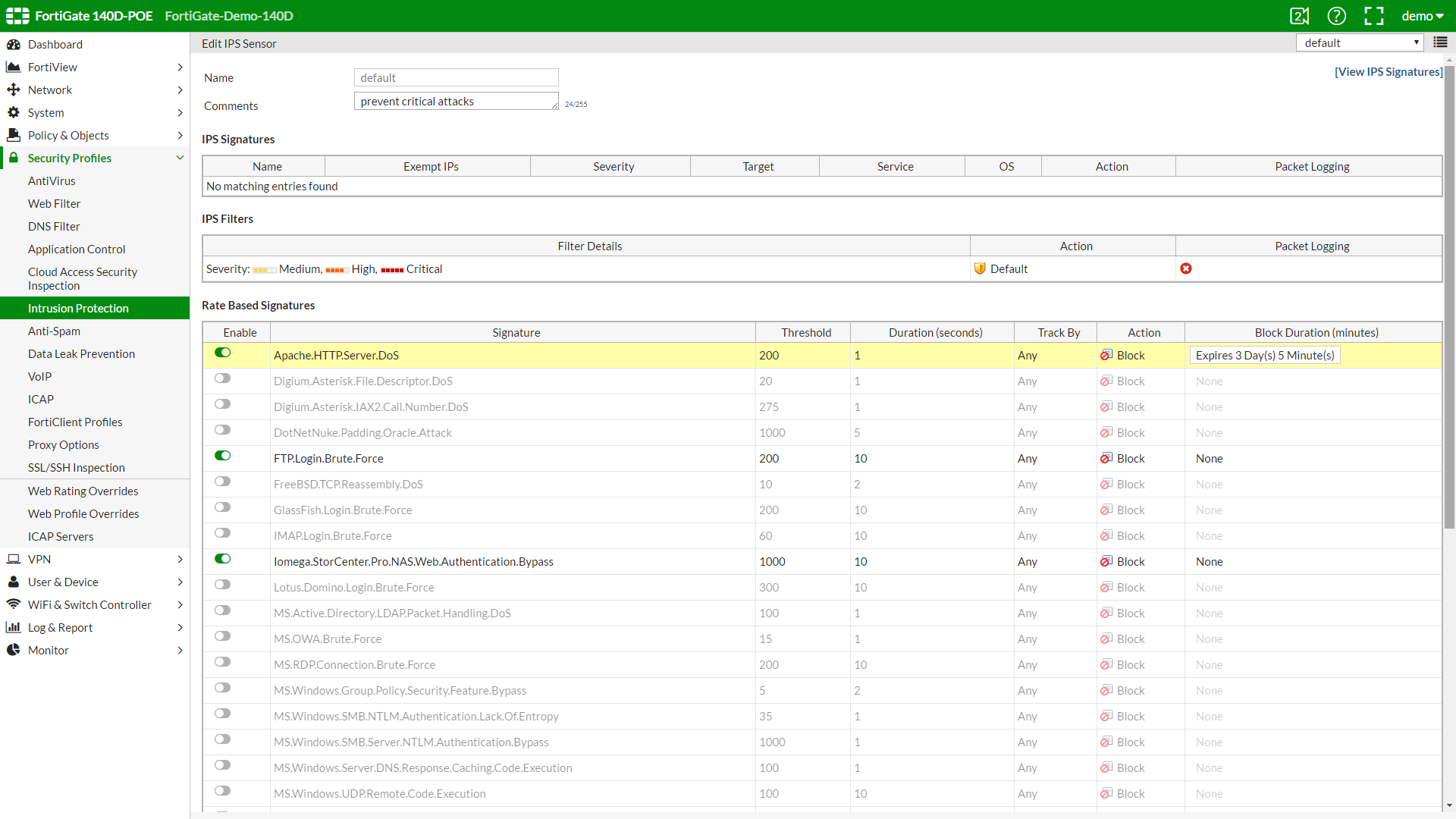The image size is (1456, 819).
Task: Click the block icon for Apache.HTTP.Server.DoS
Action: pos(1106,355)
